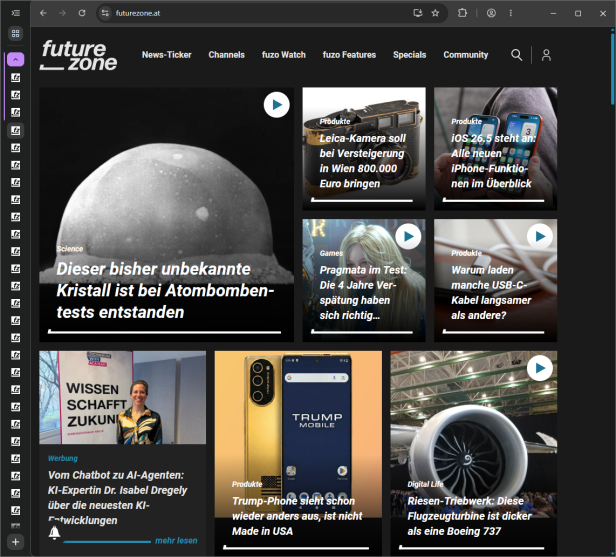Open the site search magnifier
This screenshot has height=557, width=616.
[x=517, y=55]
